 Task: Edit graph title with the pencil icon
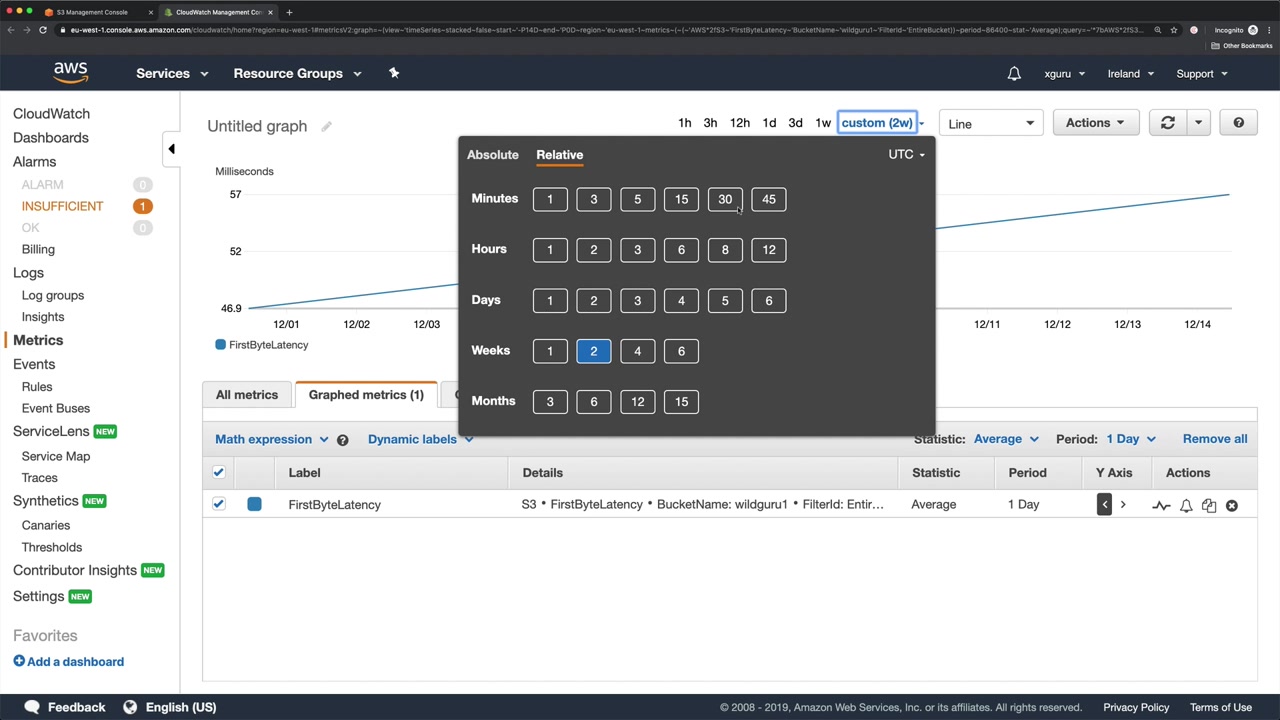326,126
